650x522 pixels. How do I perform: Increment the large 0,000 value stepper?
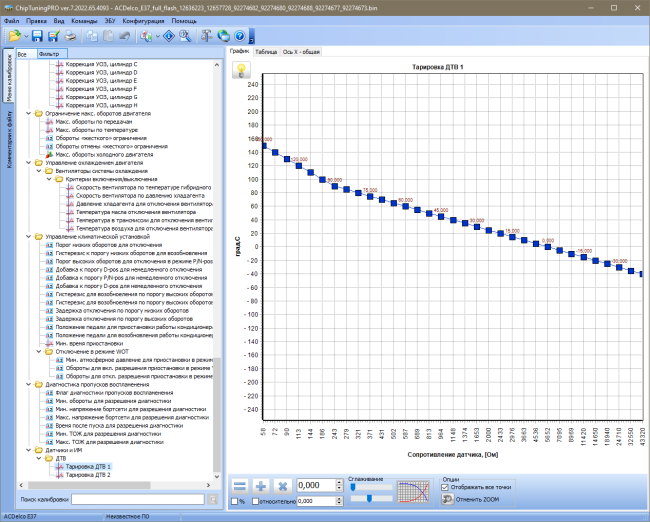coord(340,482)
